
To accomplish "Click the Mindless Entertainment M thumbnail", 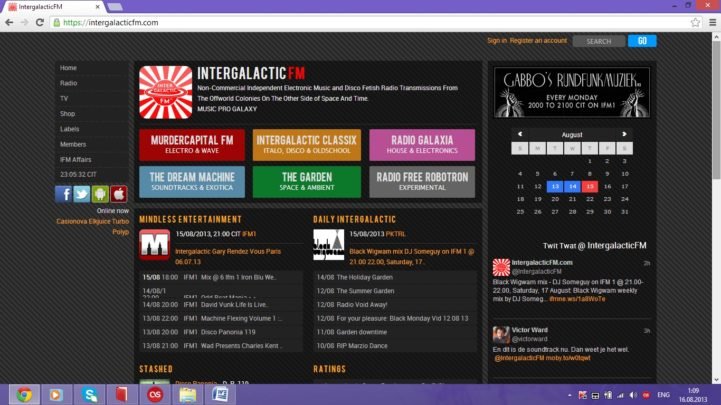I will 154,245.
